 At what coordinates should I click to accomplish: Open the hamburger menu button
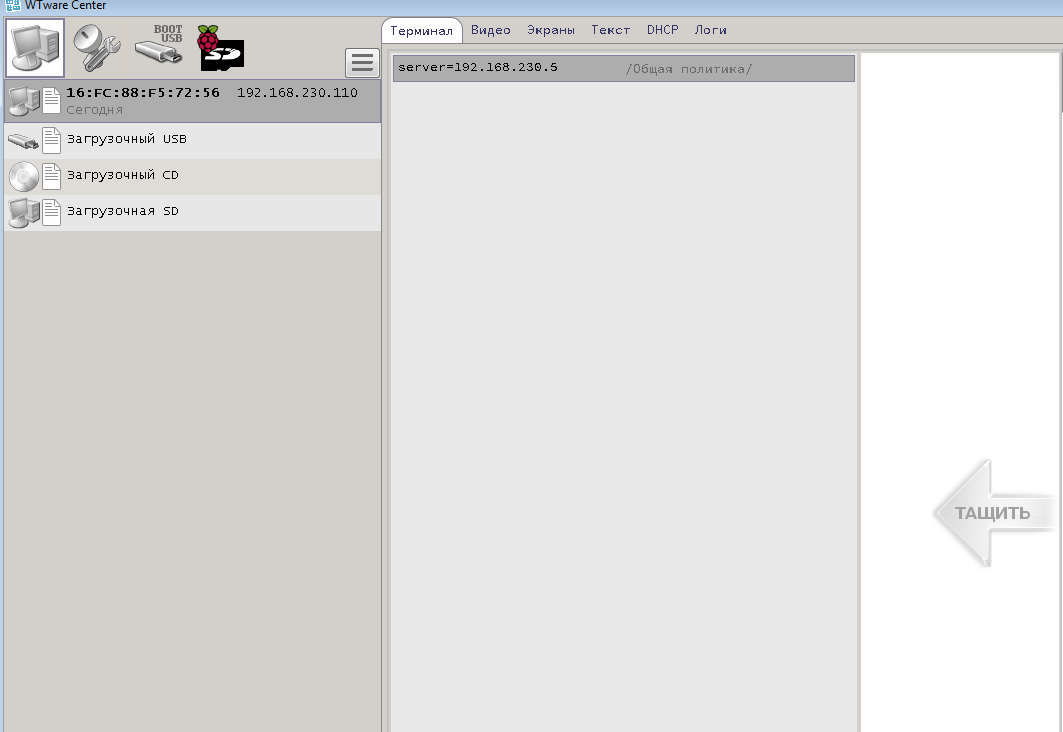(362, 63)
